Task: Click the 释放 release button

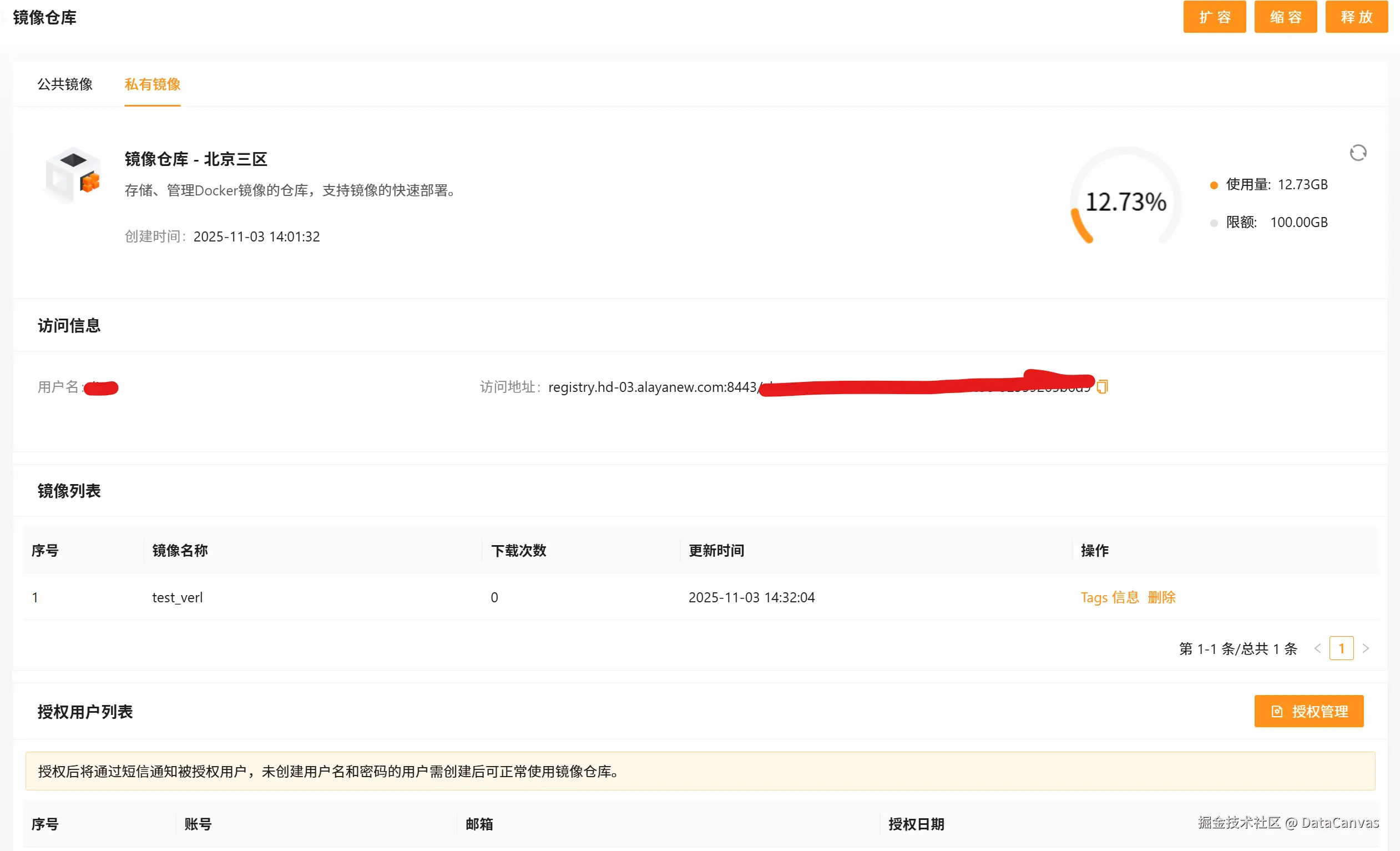Action: (1356, 17)
